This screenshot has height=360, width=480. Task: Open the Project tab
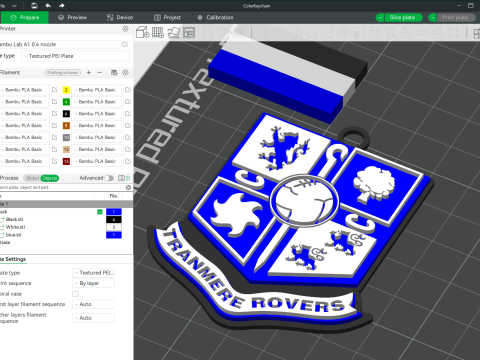click(x=167, y=17)
